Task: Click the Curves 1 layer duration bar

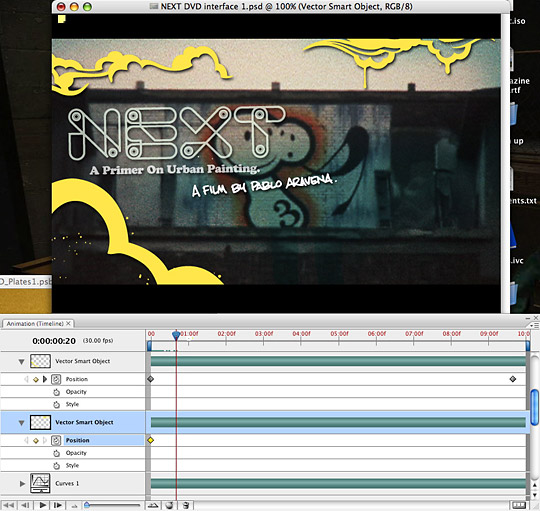Action: click(338, 483)
